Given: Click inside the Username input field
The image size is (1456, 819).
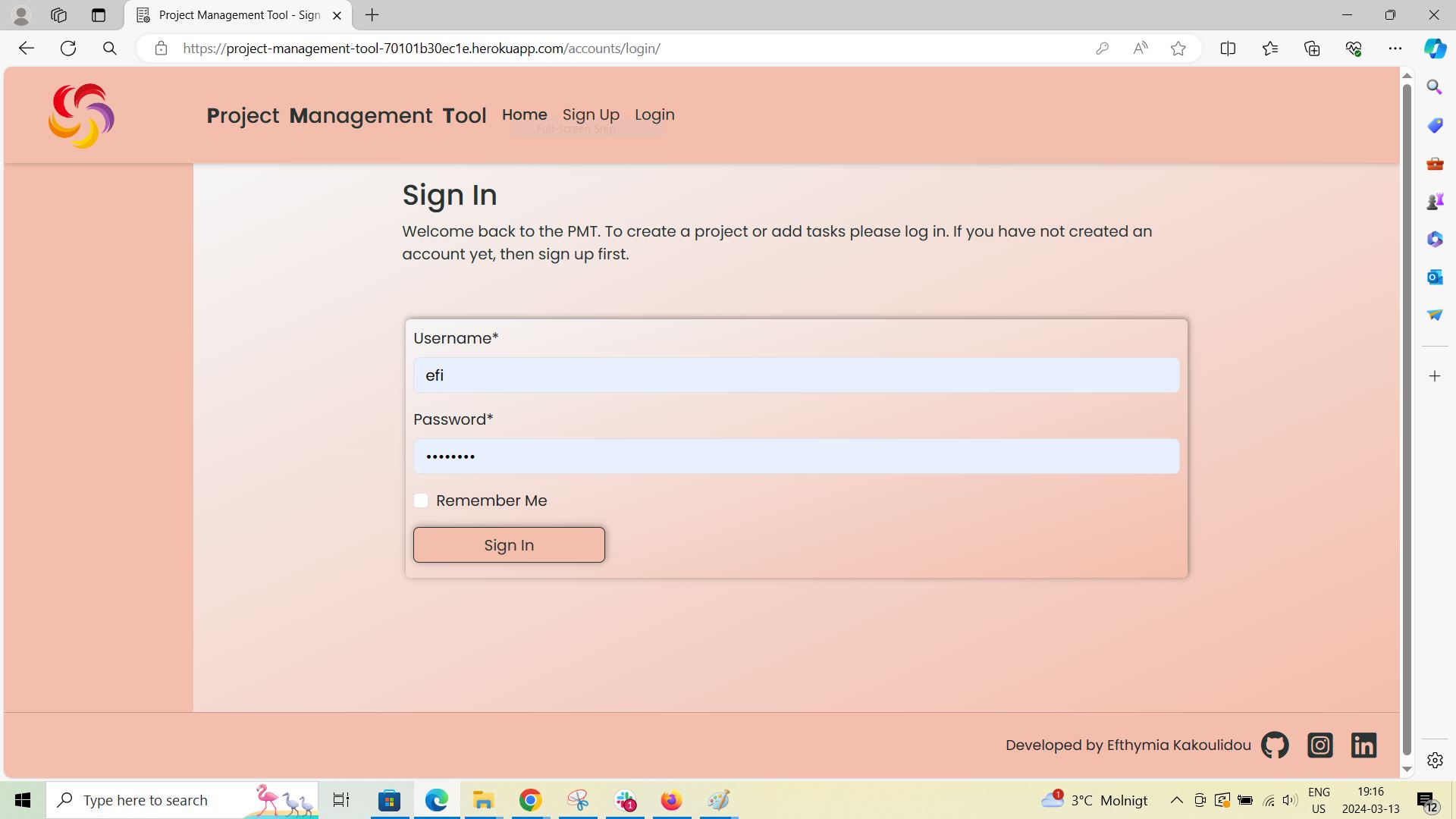Looking at the screenshot, I should coord(795,375).
